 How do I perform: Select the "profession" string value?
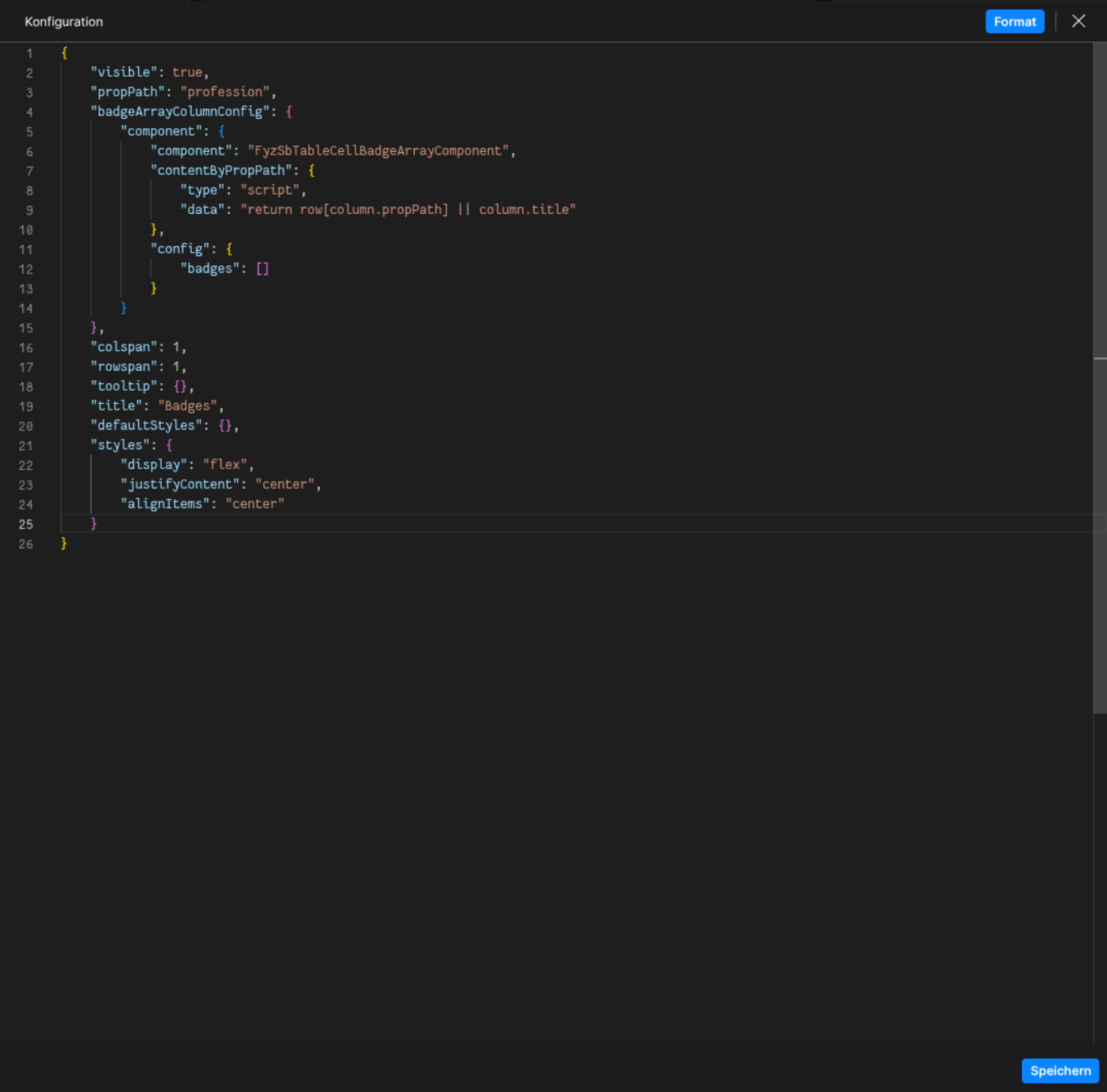coord(226,92)
